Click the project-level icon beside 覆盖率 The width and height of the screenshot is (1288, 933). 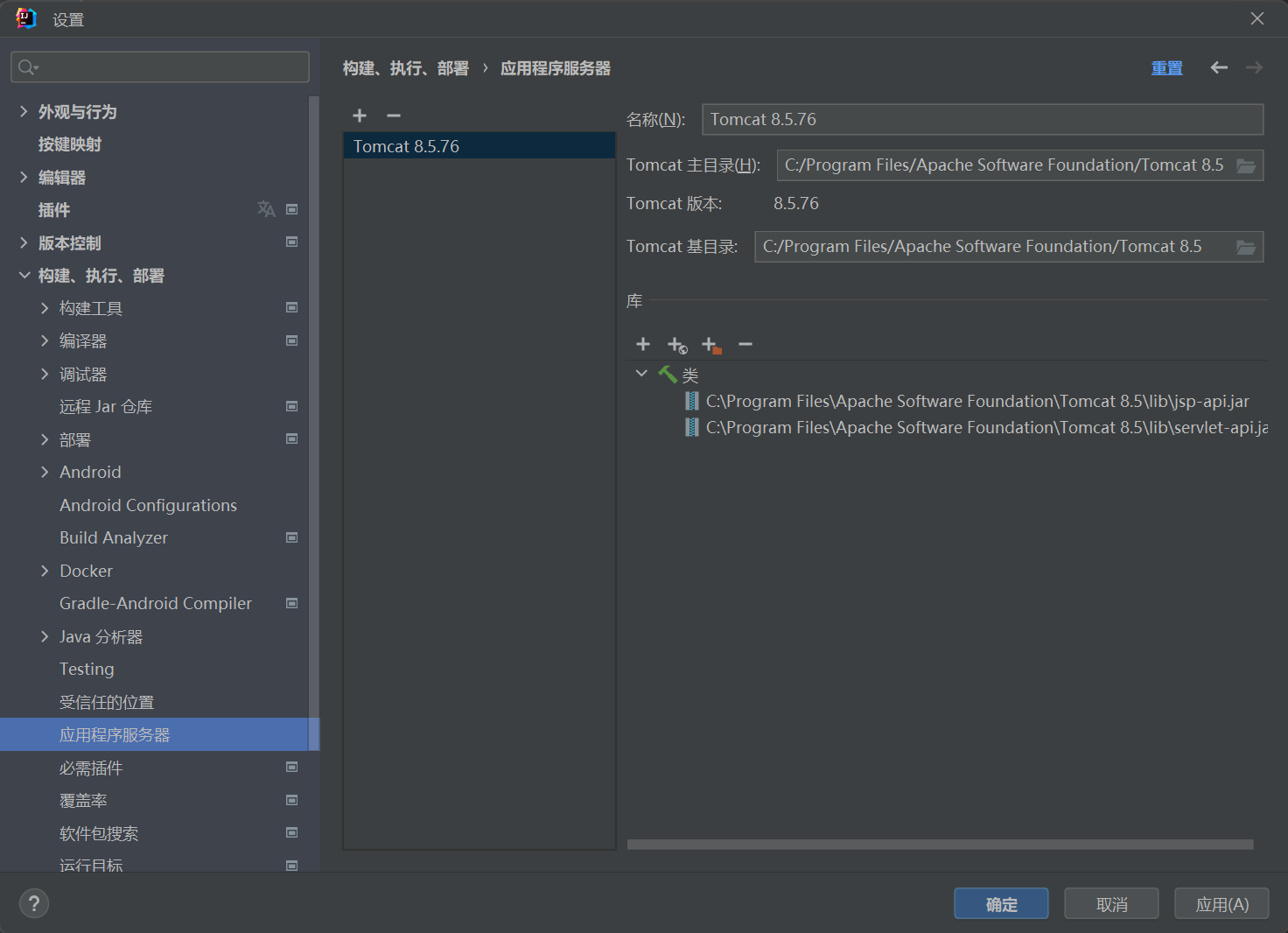(x=292, y=800)
